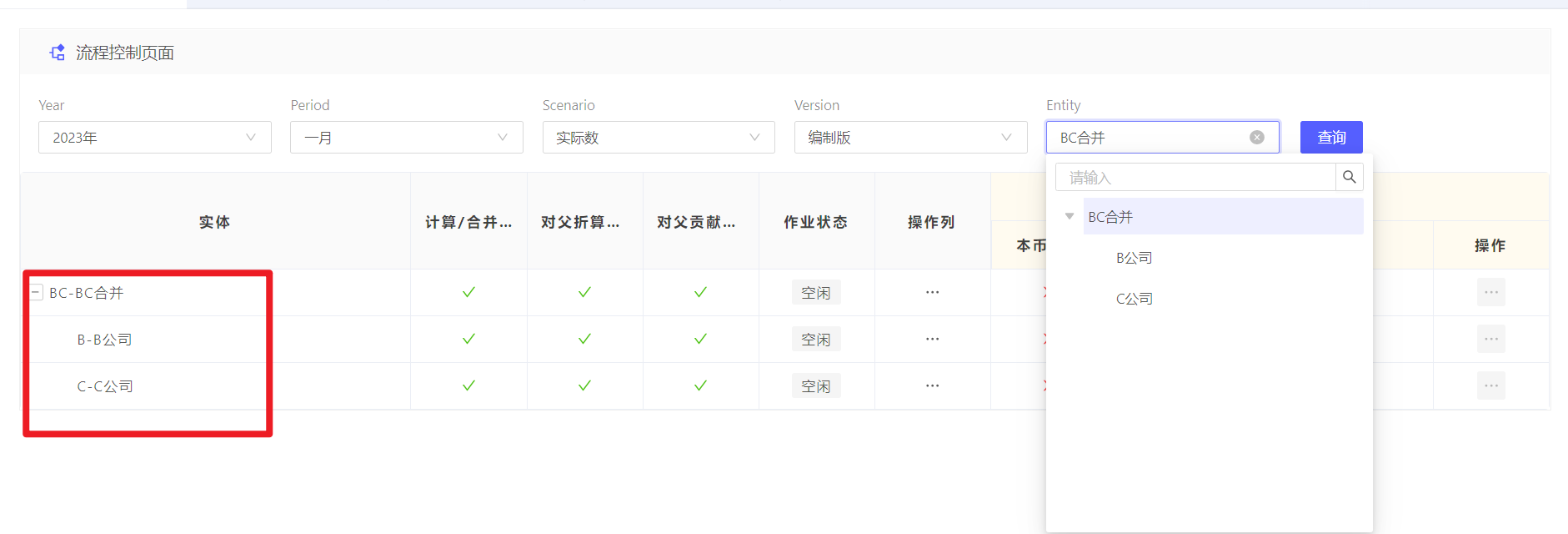The image size is (1568, 534).
Task: Collapse BC合并 node in Entity dropdown tree
Action: (x=1070, y=217)
